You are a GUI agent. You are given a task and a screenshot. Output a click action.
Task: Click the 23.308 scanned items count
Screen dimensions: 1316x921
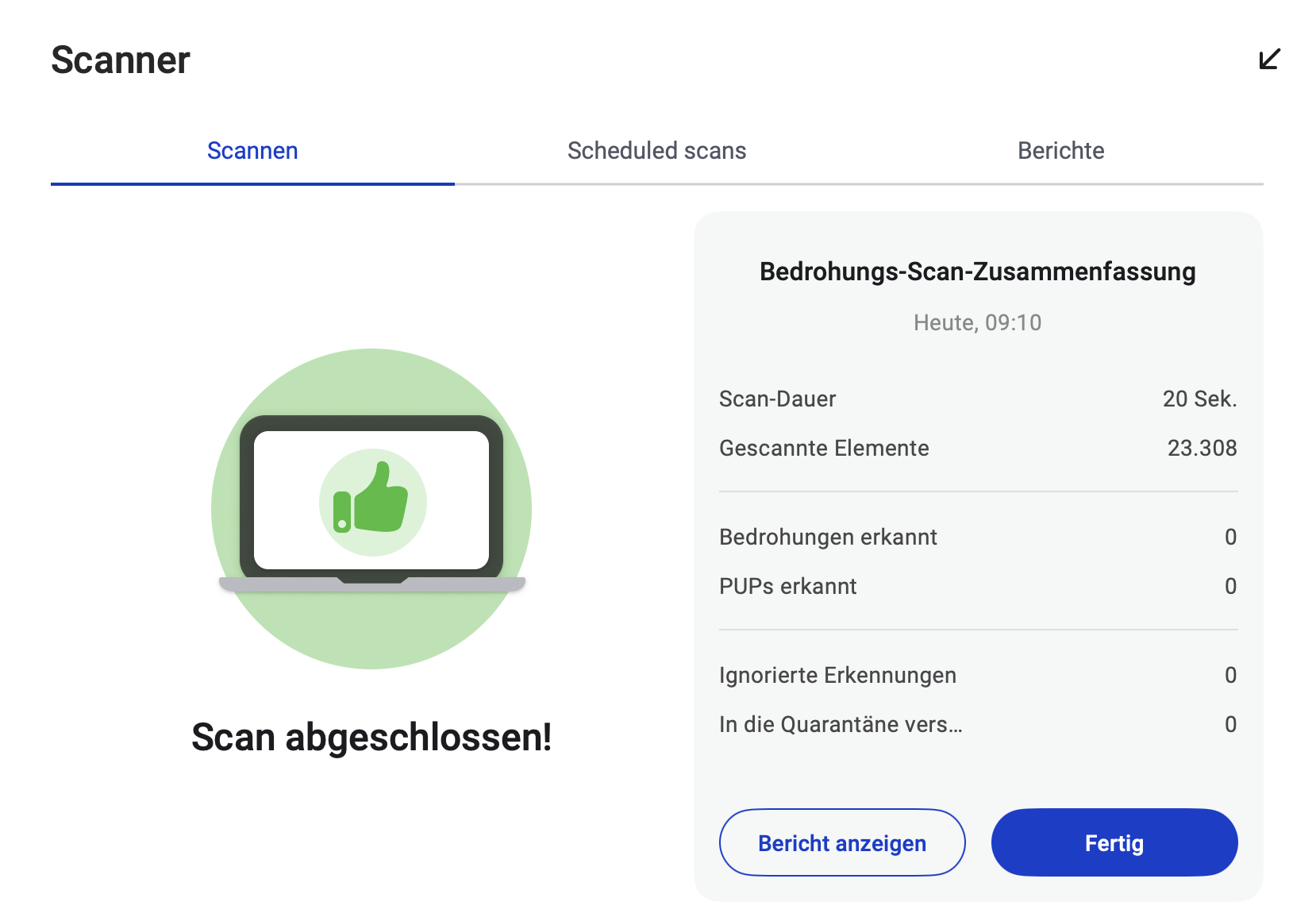1202,448
